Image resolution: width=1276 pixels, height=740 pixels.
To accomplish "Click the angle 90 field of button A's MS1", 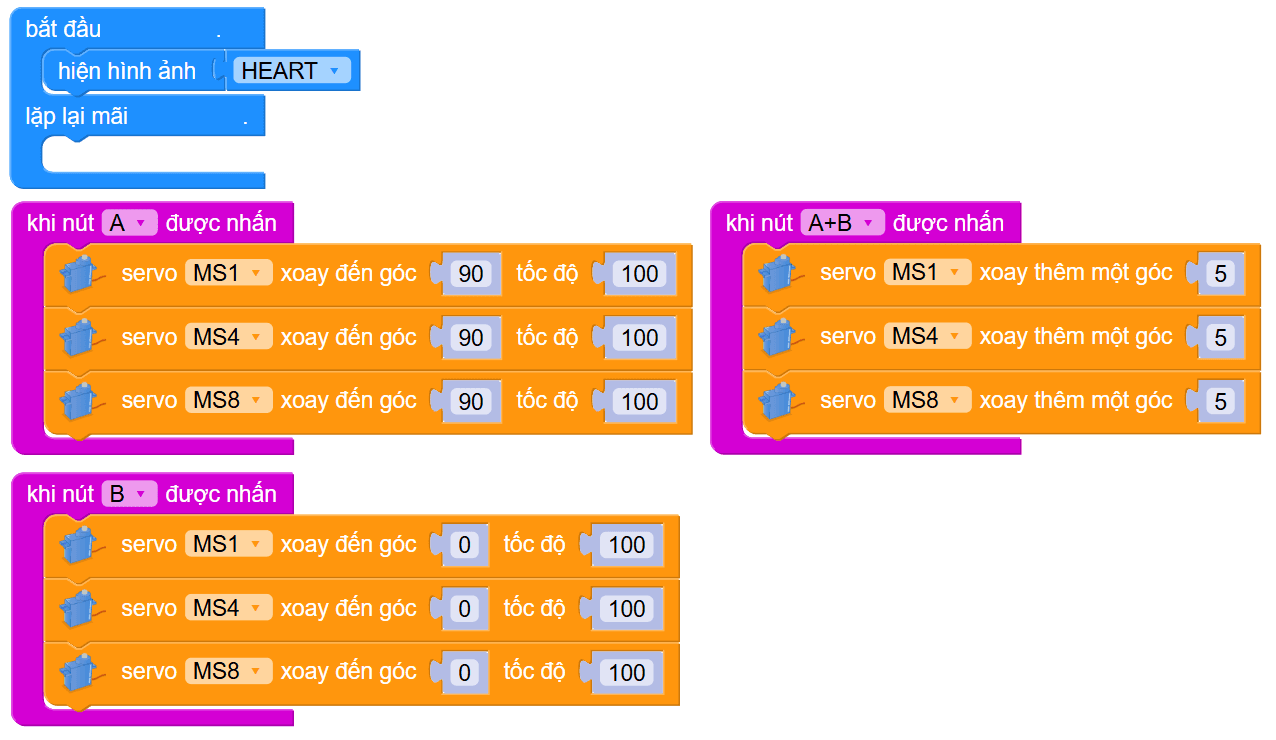I will [470, 274].
